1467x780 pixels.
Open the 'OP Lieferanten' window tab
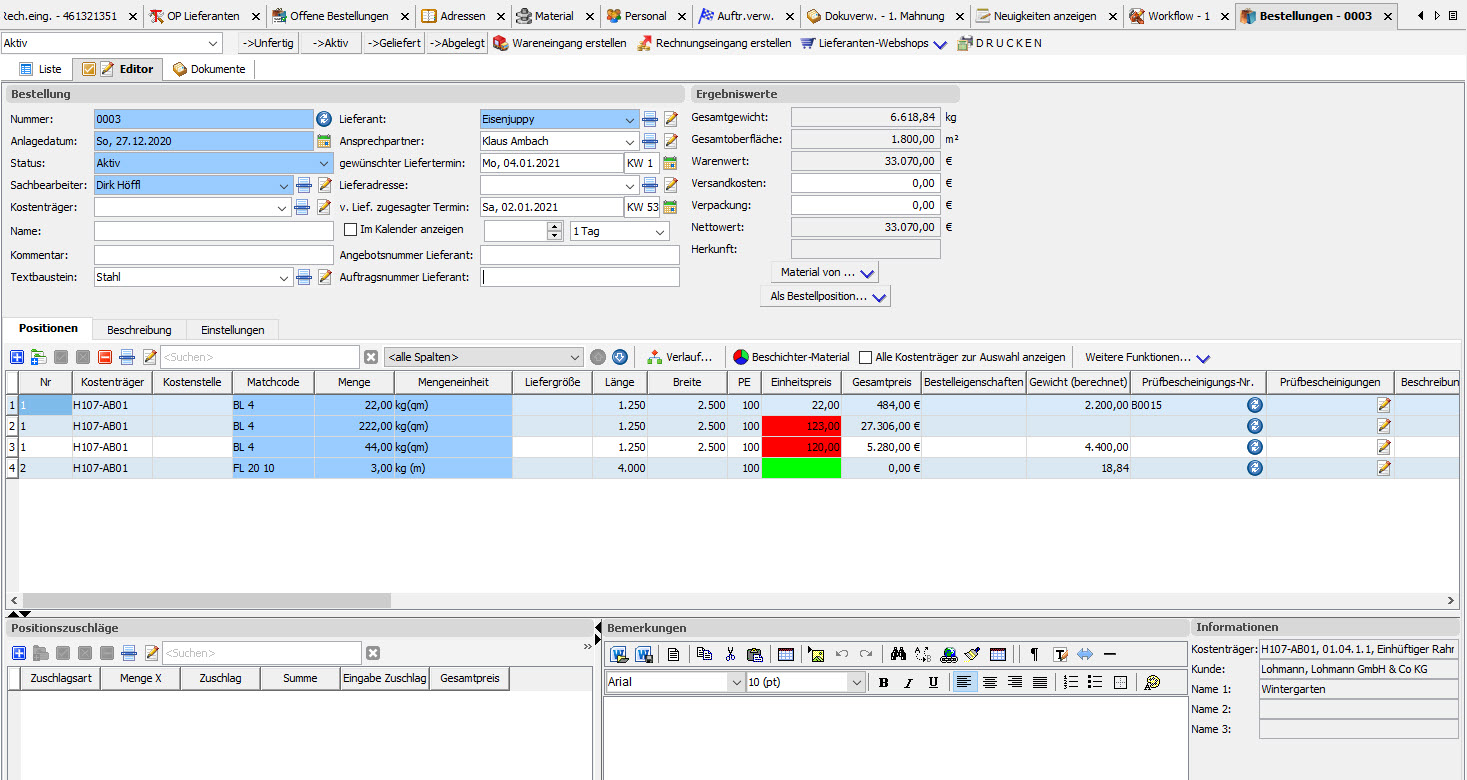(202, 16)
